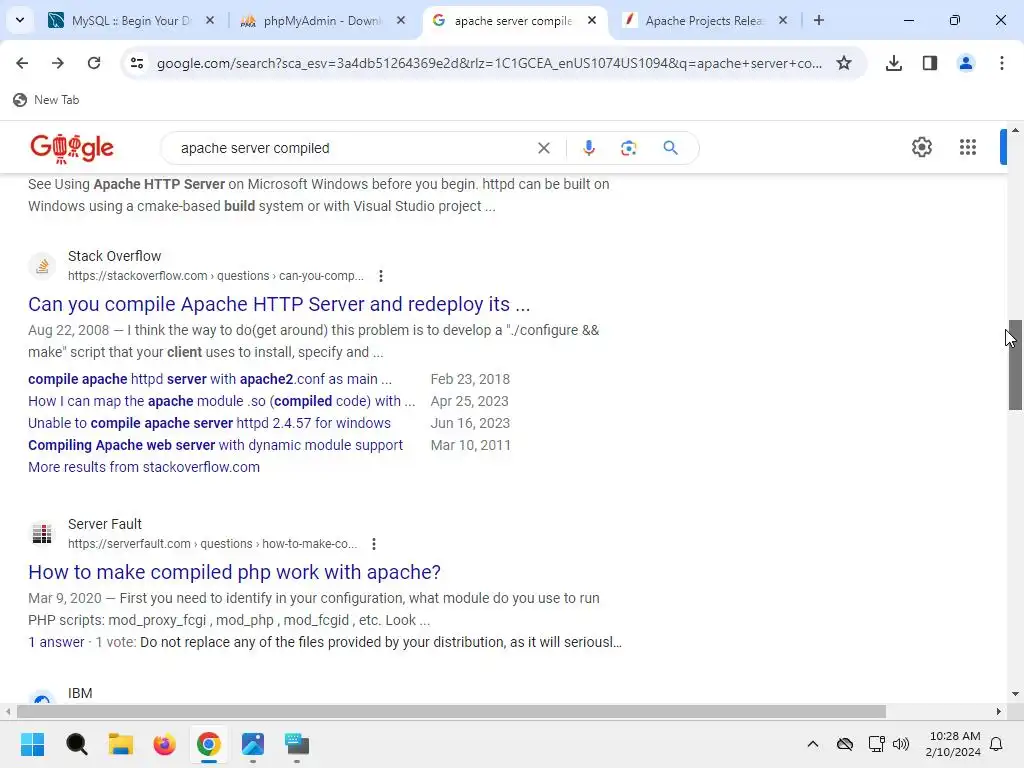Viewport: 1024px width, 768px height.
Task: Open site information icon in address bar
Action: pos(137,63)
